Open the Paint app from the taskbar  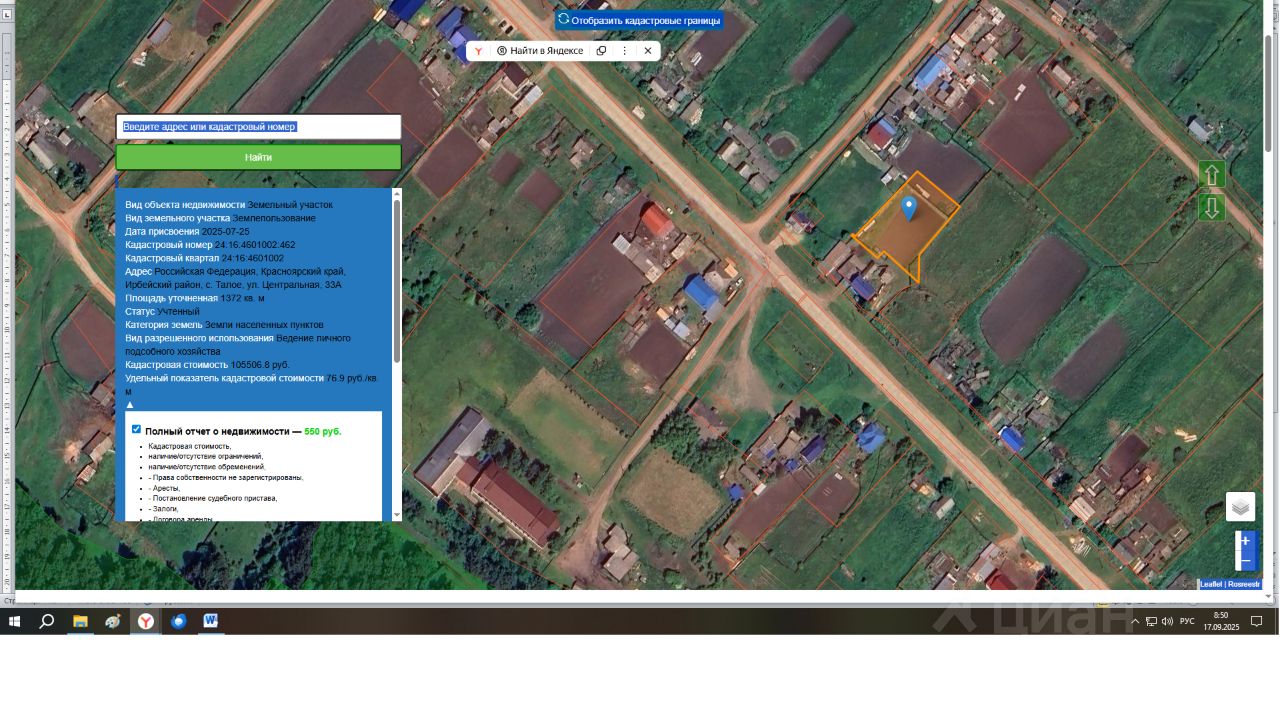click(x=113, y=621)
